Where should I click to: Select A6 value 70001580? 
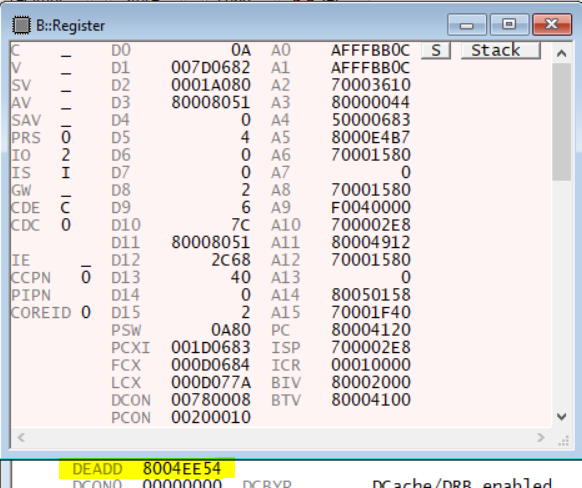(371, 155)
